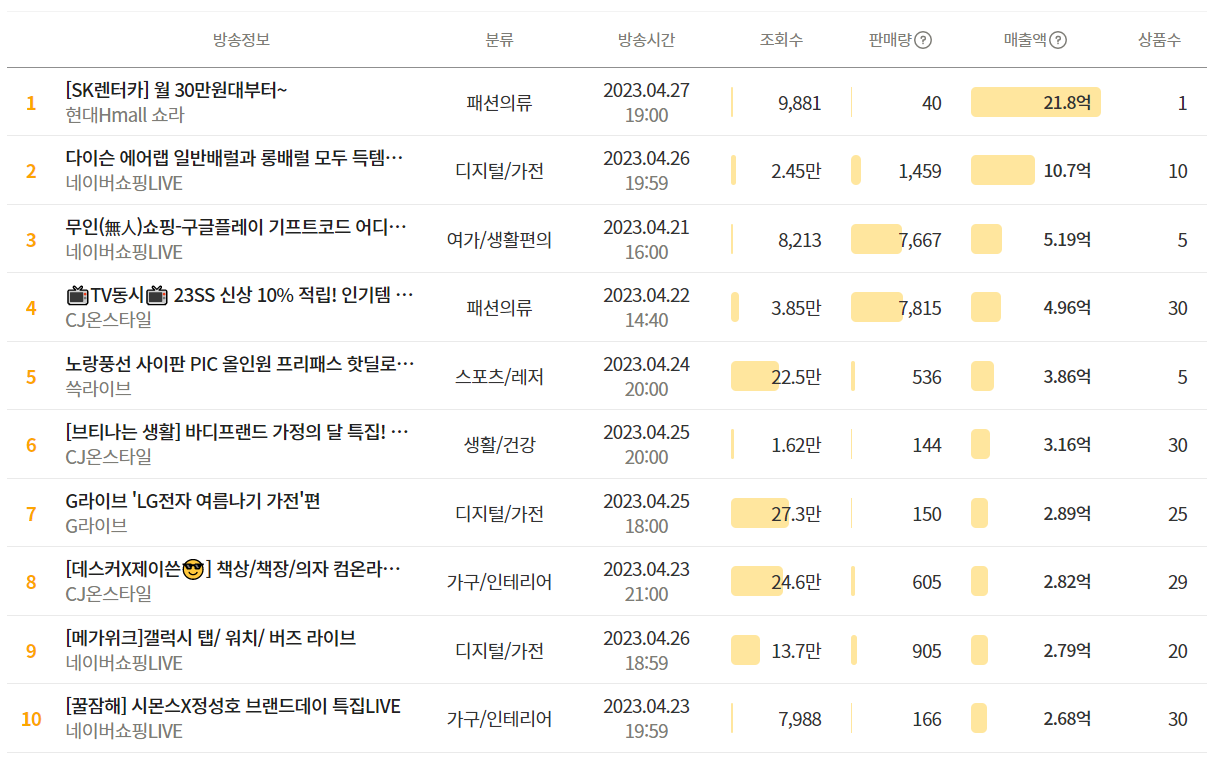Click the product count 29

1178,582
